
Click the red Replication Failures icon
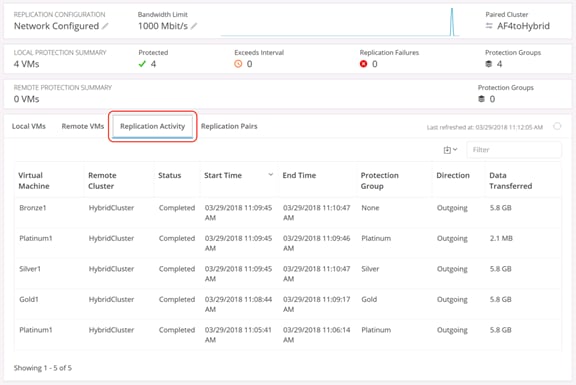click(363, 64)
